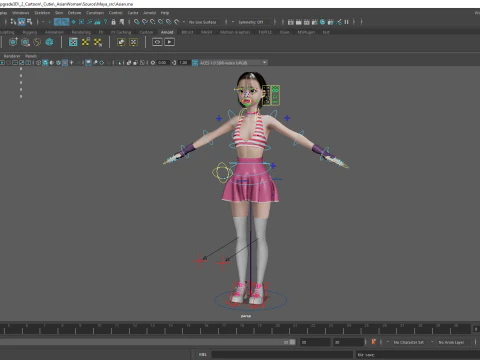Click the yellow checker icon with X

click(x=98, y=42)
